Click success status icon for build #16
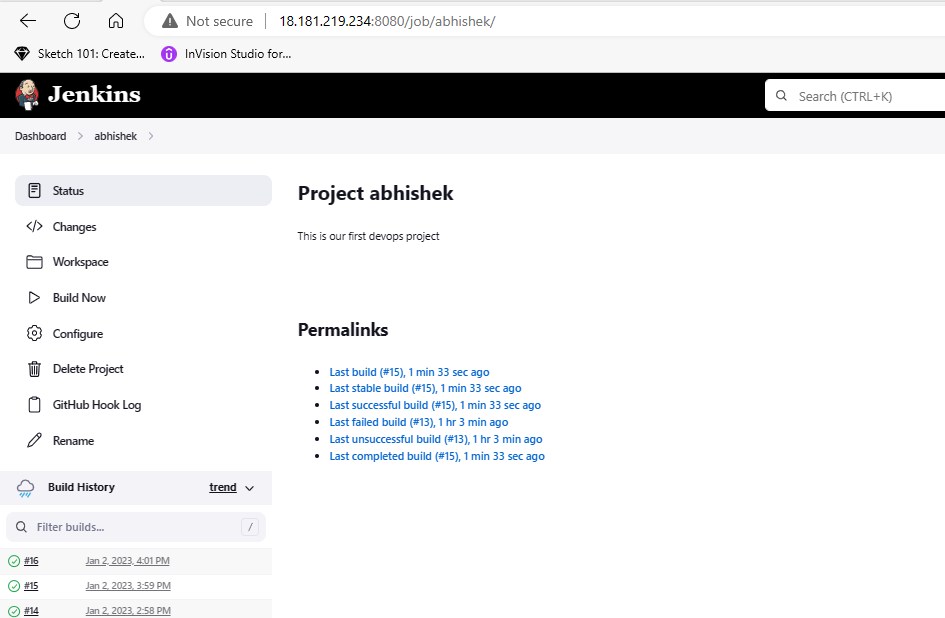945x618 pixels. (14, 561)
